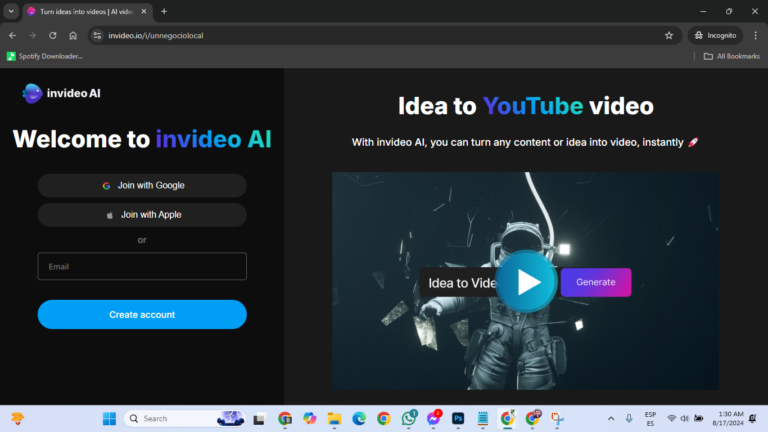Open Chrome three-dot menu
The image size is (768, 432).
pyautogui.click(x=756, y=35)
